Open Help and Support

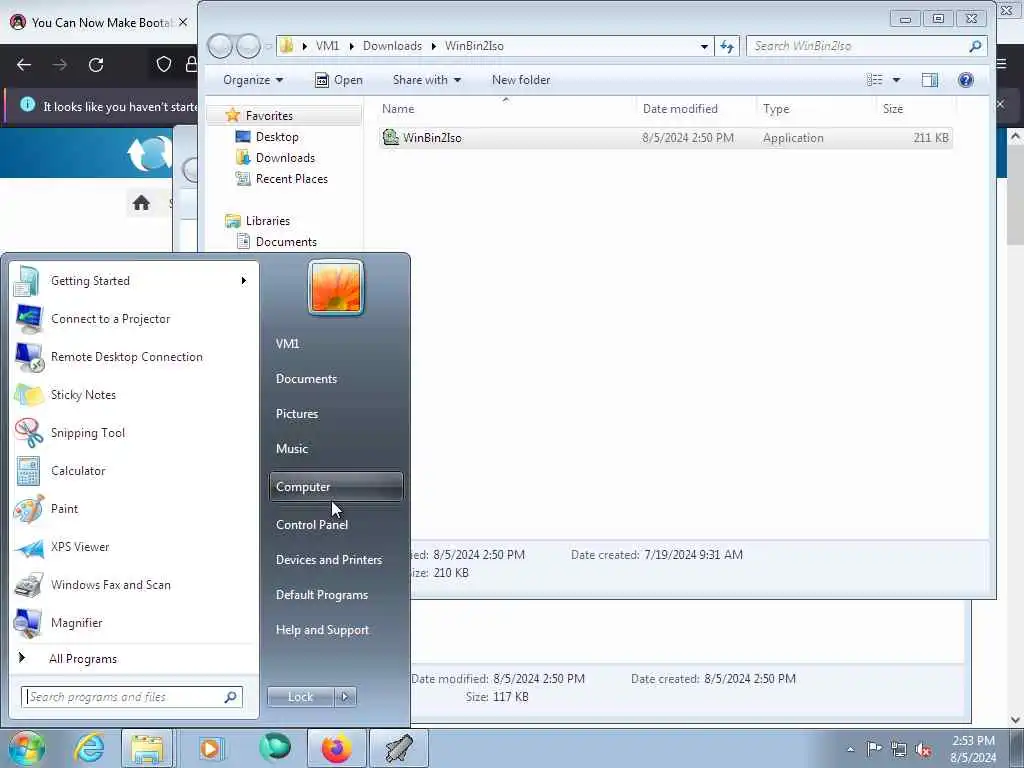point(322,630)
